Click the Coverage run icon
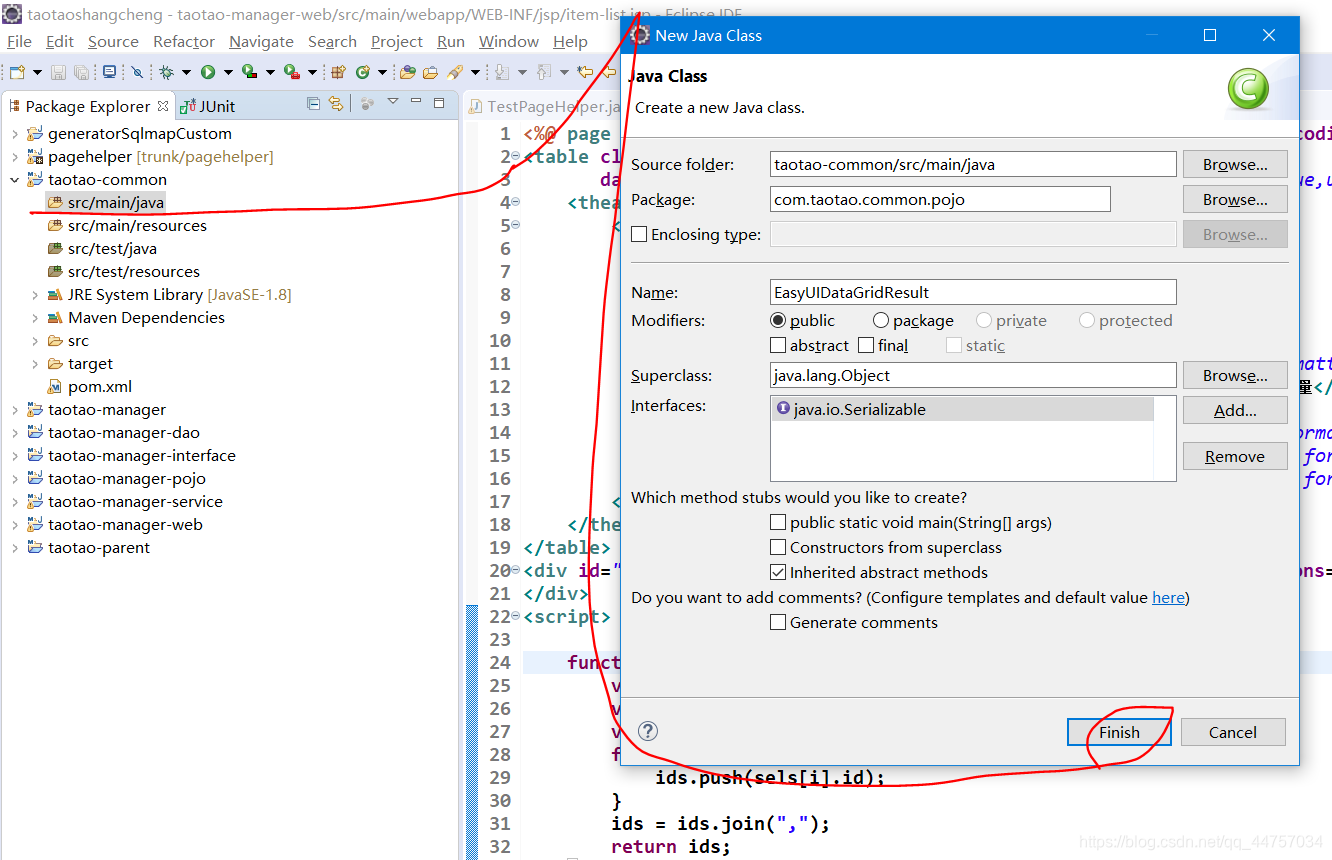 (x=250, y=72)
